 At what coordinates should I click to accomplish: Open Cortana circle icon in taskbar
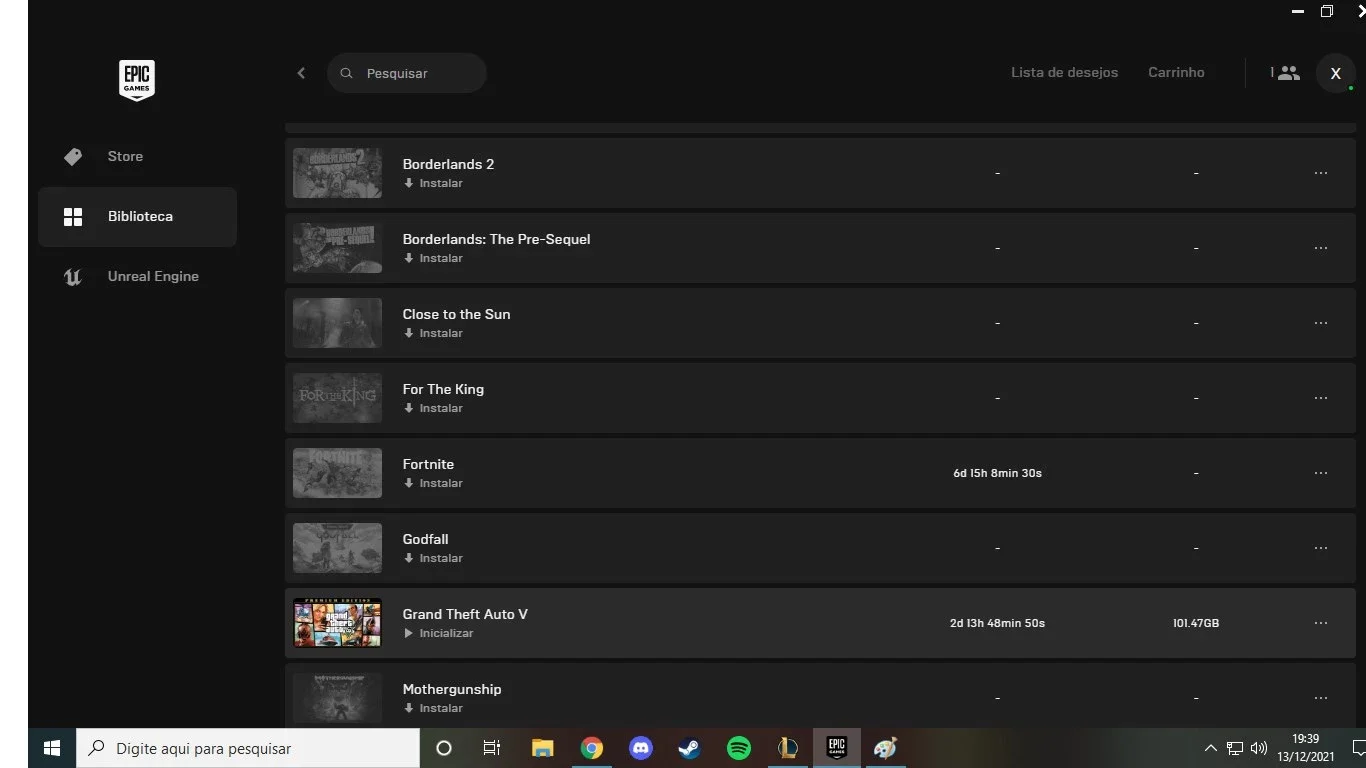coord(444,748)
